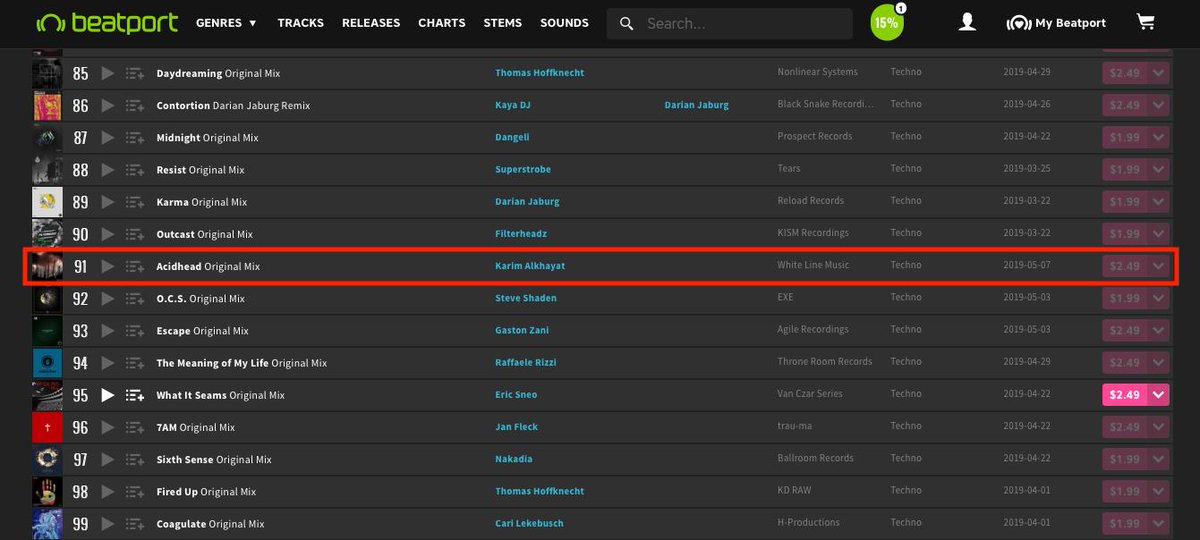Expand purchase options for Coagulate

[1159, 523]
